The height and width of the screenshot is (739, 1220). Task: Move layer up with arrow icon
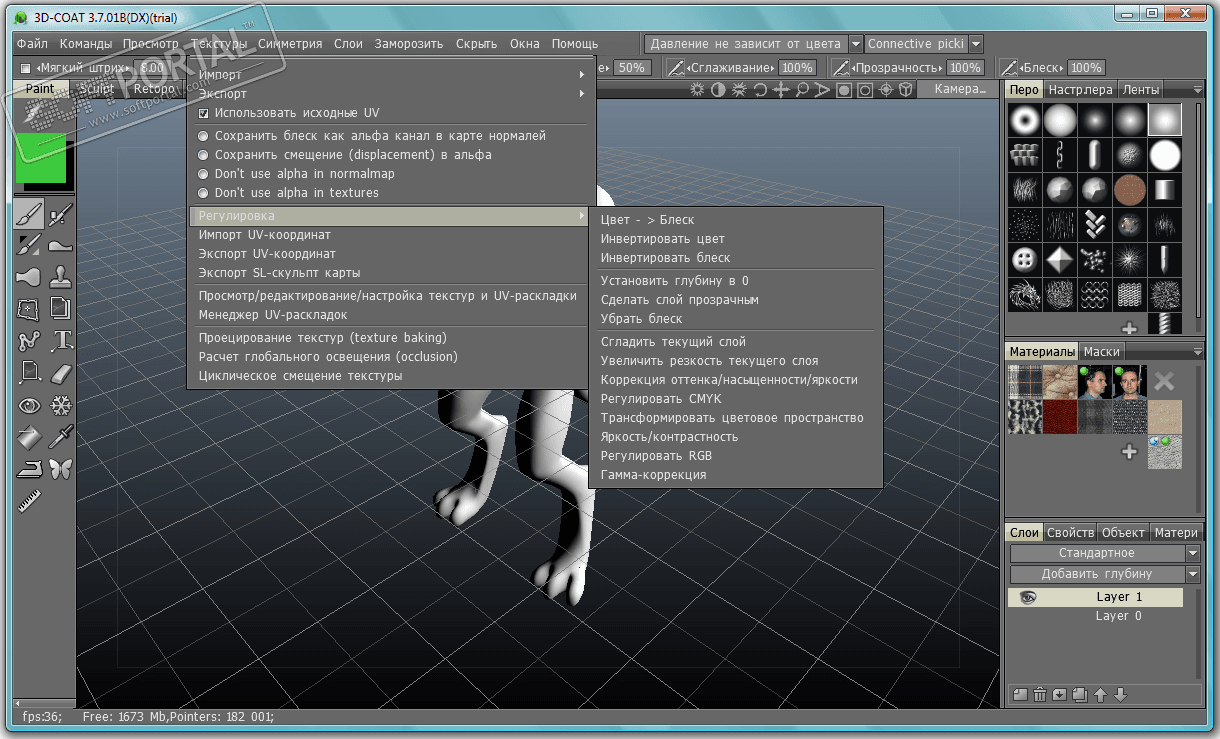tap(1100, 695)
